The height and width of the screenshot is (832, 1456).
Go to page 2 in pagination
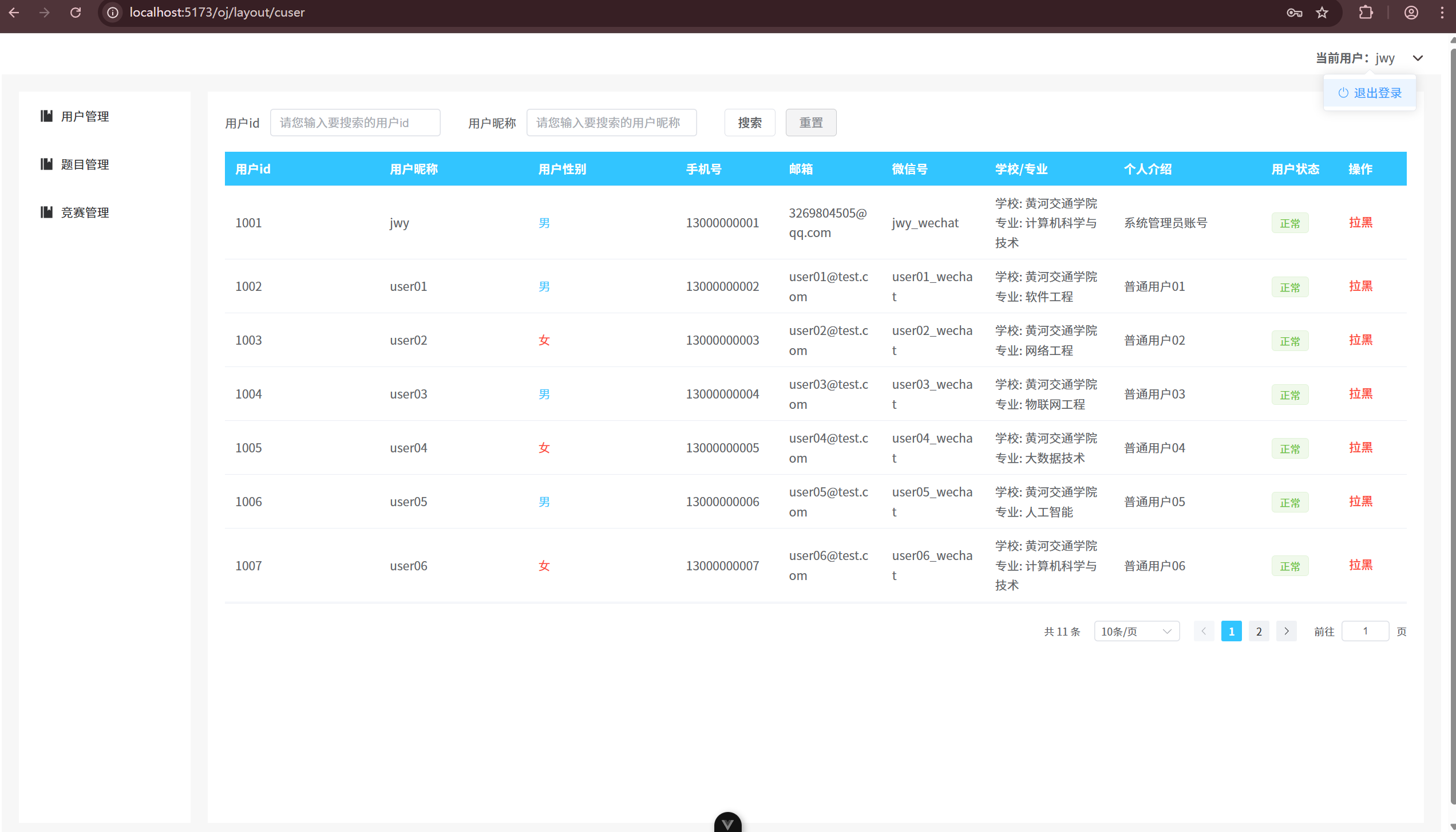click(1259, 631)
